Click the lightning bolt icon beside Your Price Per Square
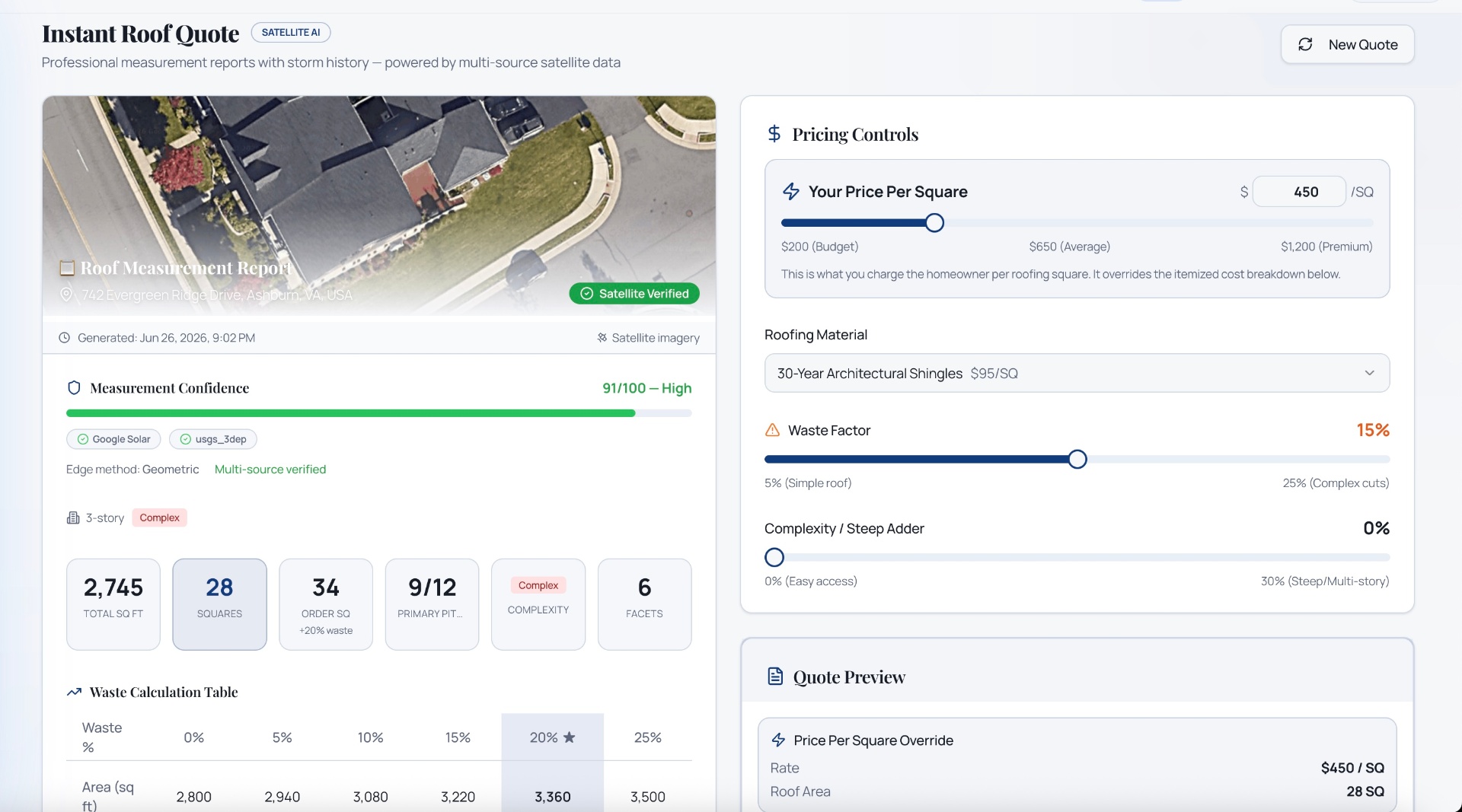Image resolution: width=1462 pixels, height=812 pixels. point(791,191)
